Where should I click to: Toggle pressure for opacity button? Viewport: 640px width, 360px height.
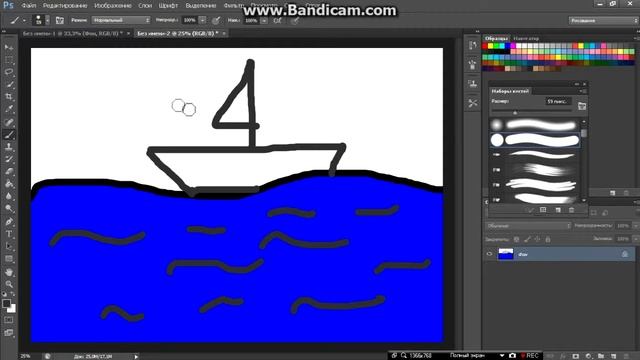[216, 20]
